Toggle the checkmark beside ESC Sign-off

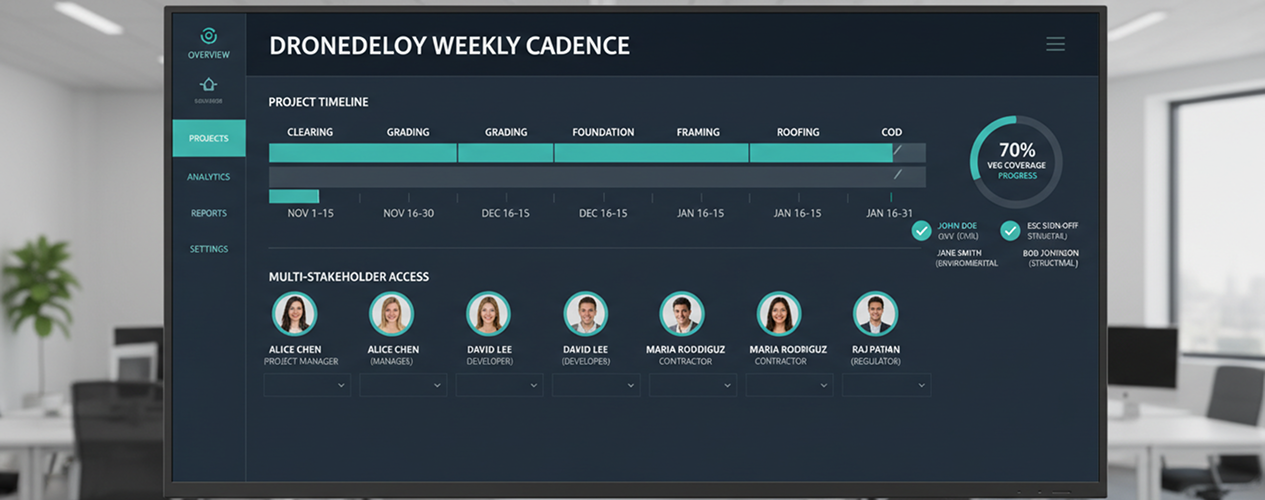(x=1010, y=231)
